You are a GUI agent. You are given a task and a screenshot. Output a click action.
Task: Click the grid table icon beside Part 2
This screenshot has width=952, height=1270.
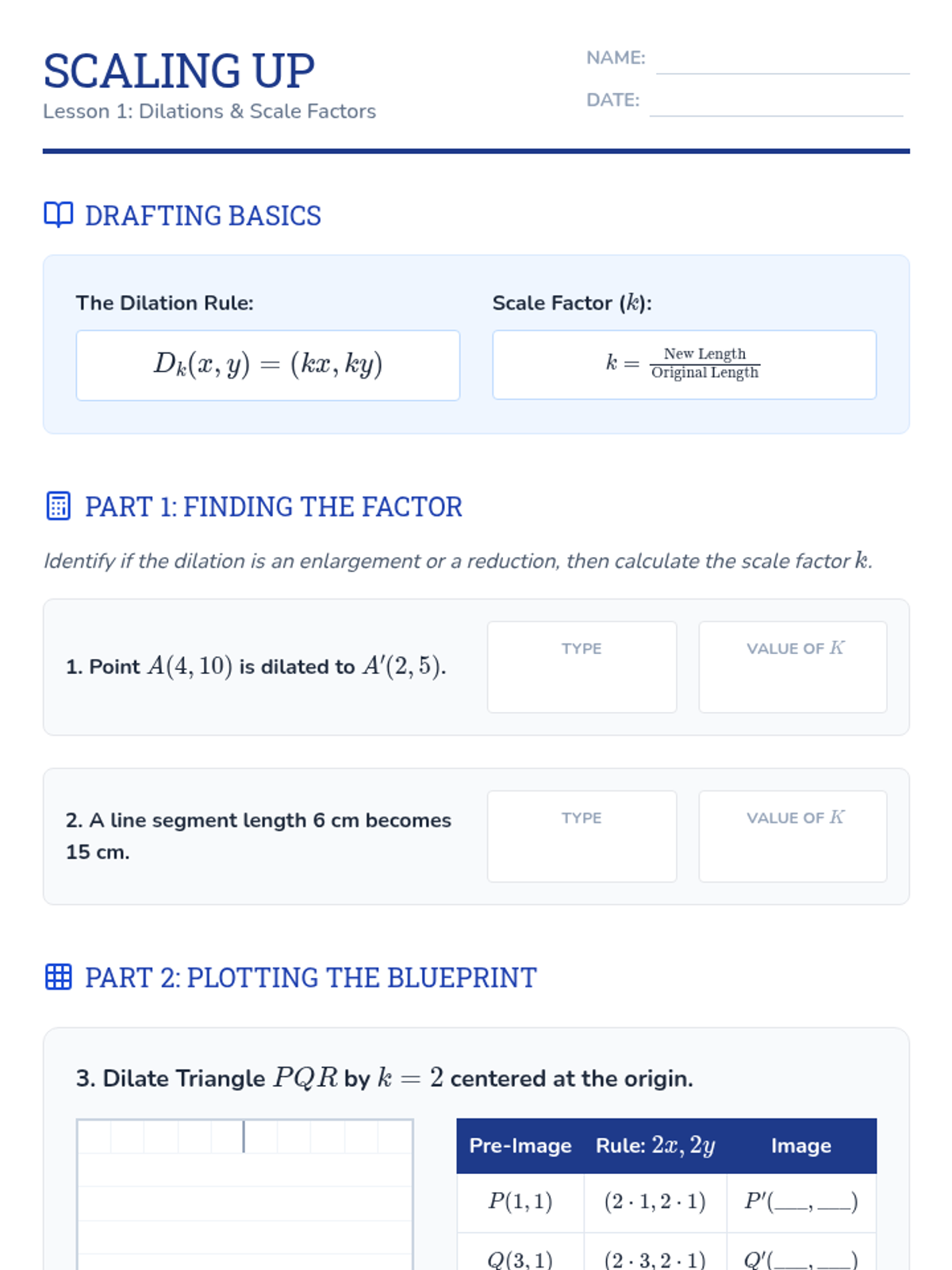tap(59, 977)
